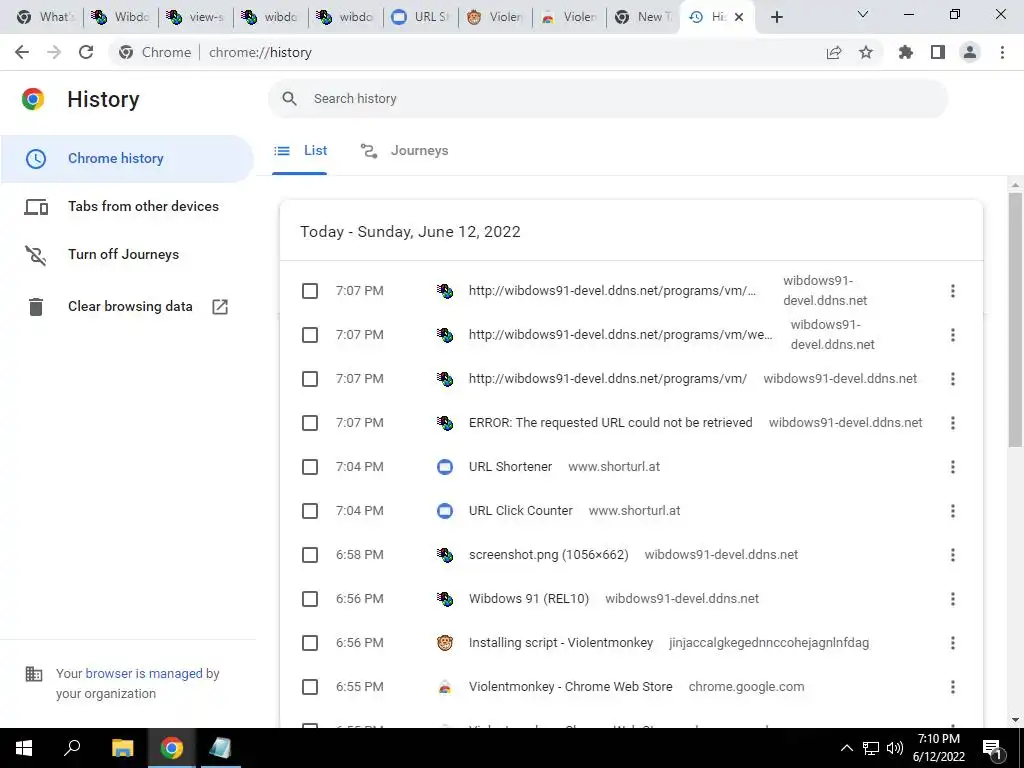Open the screenshot.png (1056×662) history link

click(x=549, y=555)
